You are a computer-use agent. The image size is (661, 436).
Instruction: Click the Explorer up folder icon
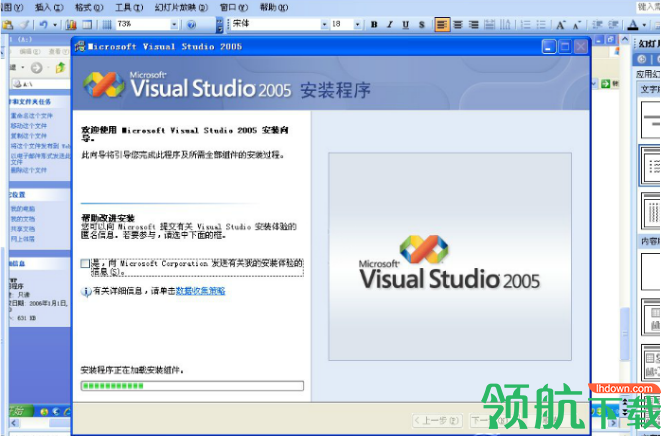coord(61,67)
